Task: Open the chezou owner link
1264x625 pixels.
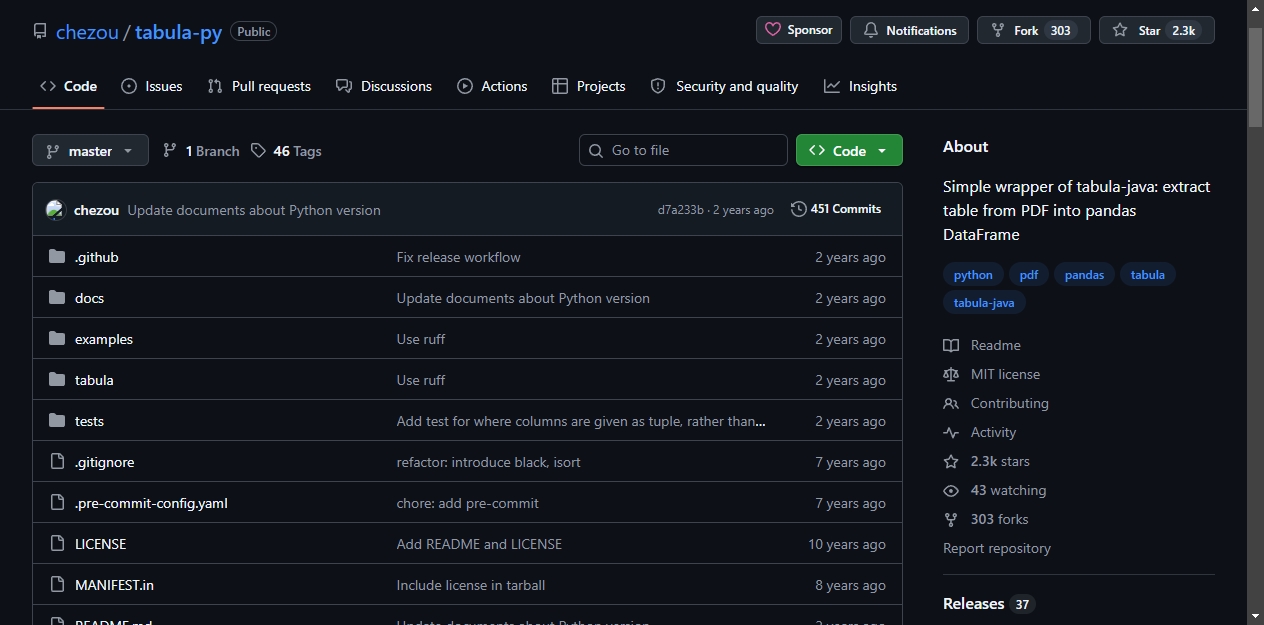Action: point(87,32)
